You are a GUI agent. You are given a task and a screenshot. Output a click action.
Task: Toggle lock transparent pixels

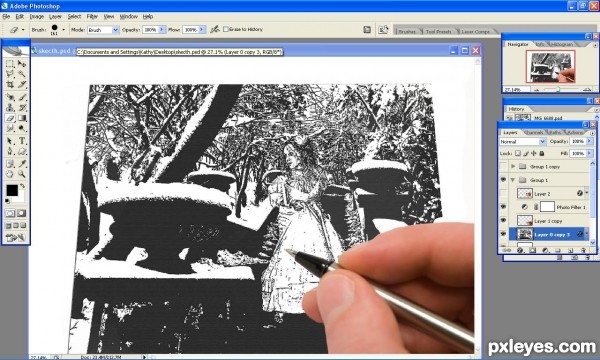518,153
